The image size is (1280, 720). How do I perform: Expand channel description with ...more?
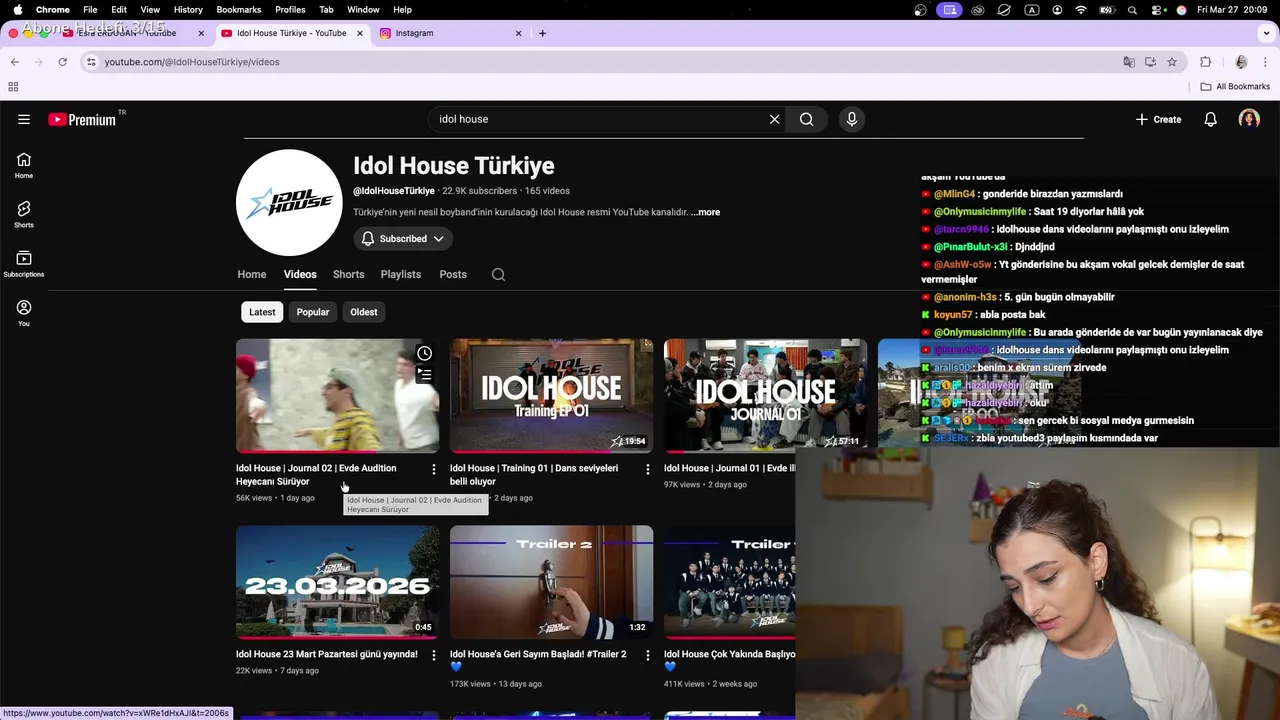point(705,212)
